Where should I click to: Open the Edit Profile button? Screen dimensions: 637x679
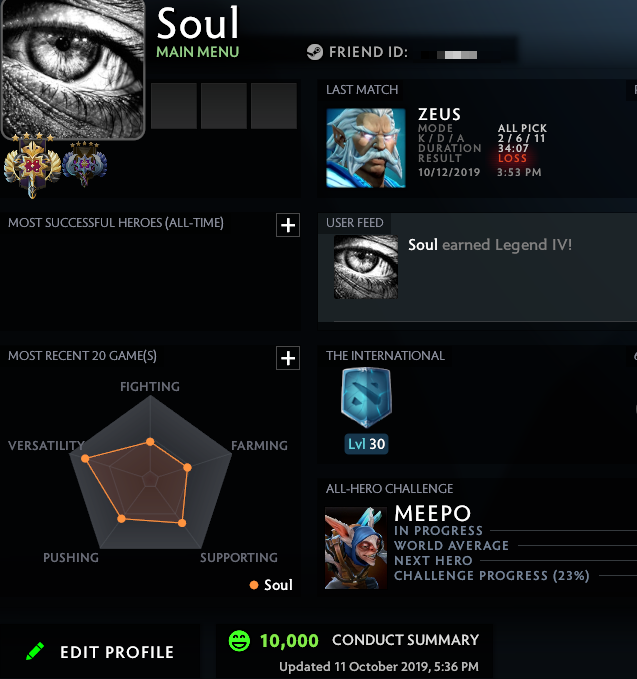[100, 652]
